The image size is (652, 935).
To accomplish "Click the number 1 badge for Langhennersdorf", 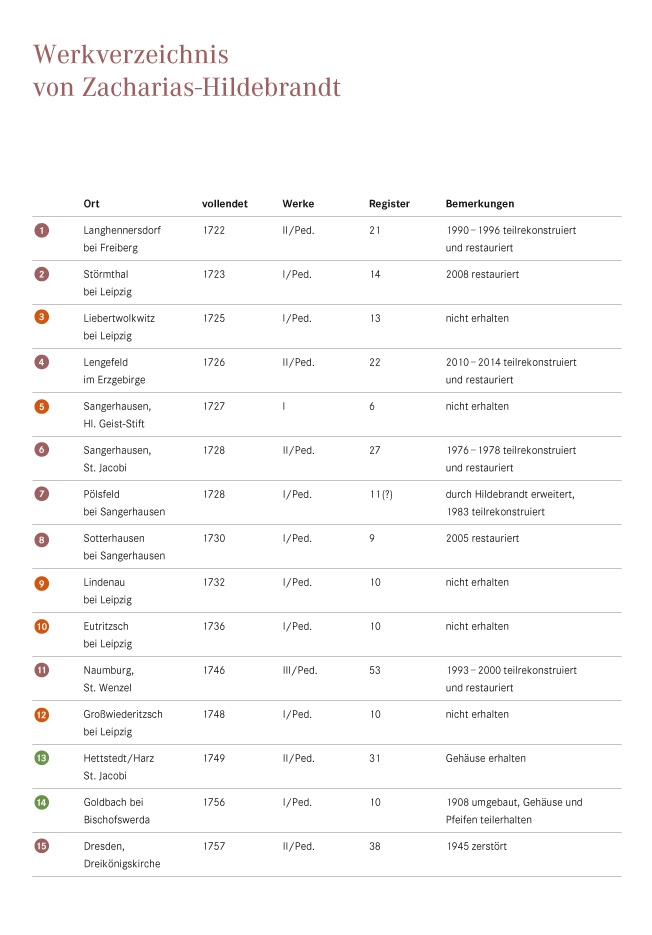I will 42,230.
